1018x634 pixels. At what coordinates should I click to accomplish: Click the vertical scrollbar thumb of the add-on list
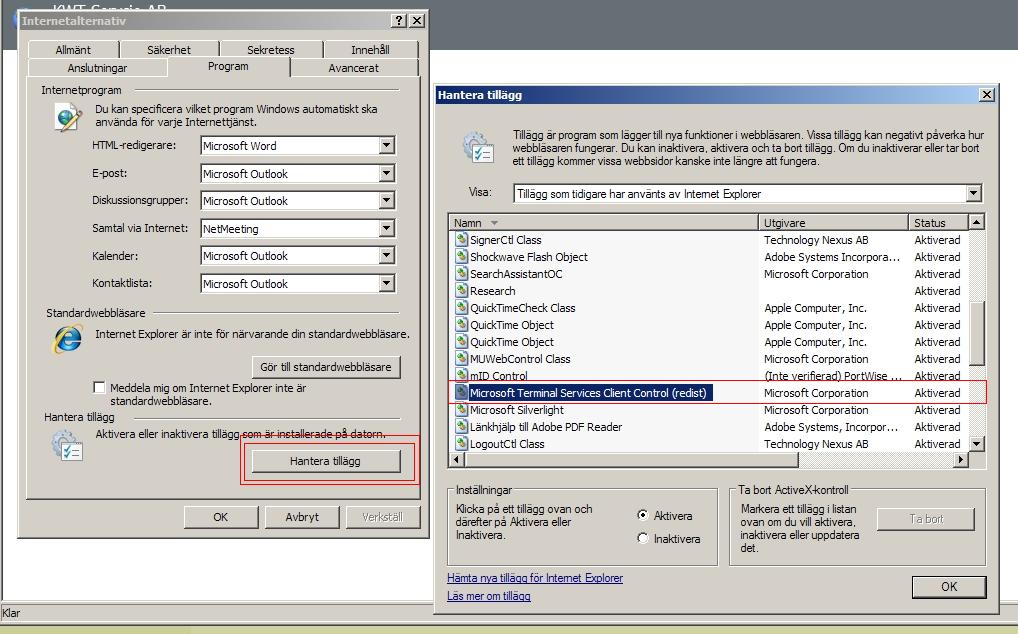pyautogui.click(x=976, y=333)
